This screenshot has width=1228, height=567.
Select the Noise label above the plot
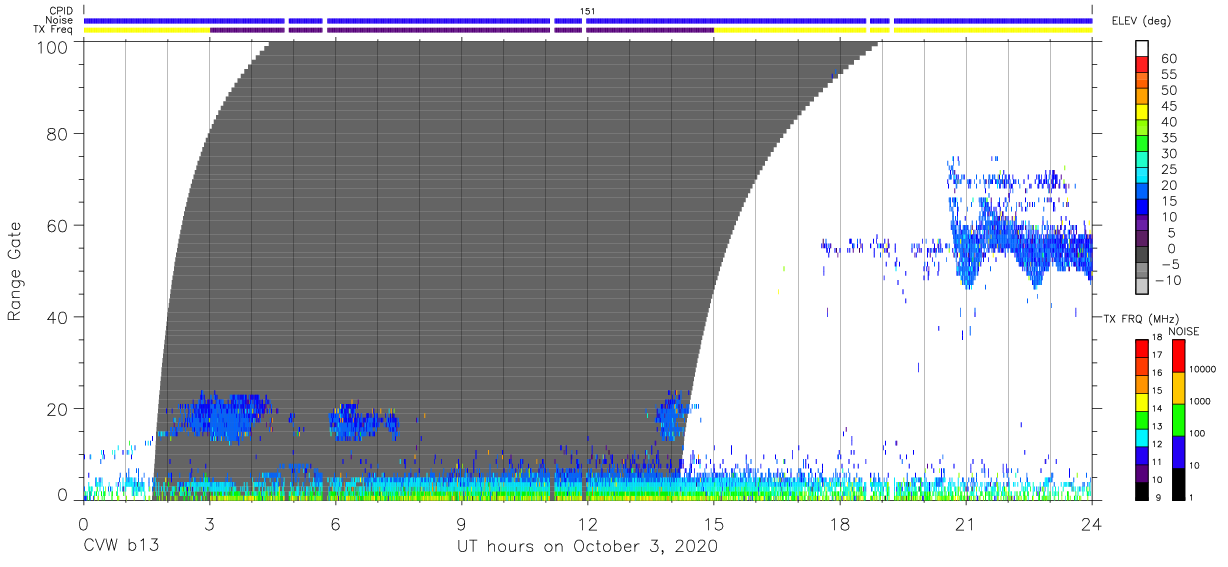point(60,20)
